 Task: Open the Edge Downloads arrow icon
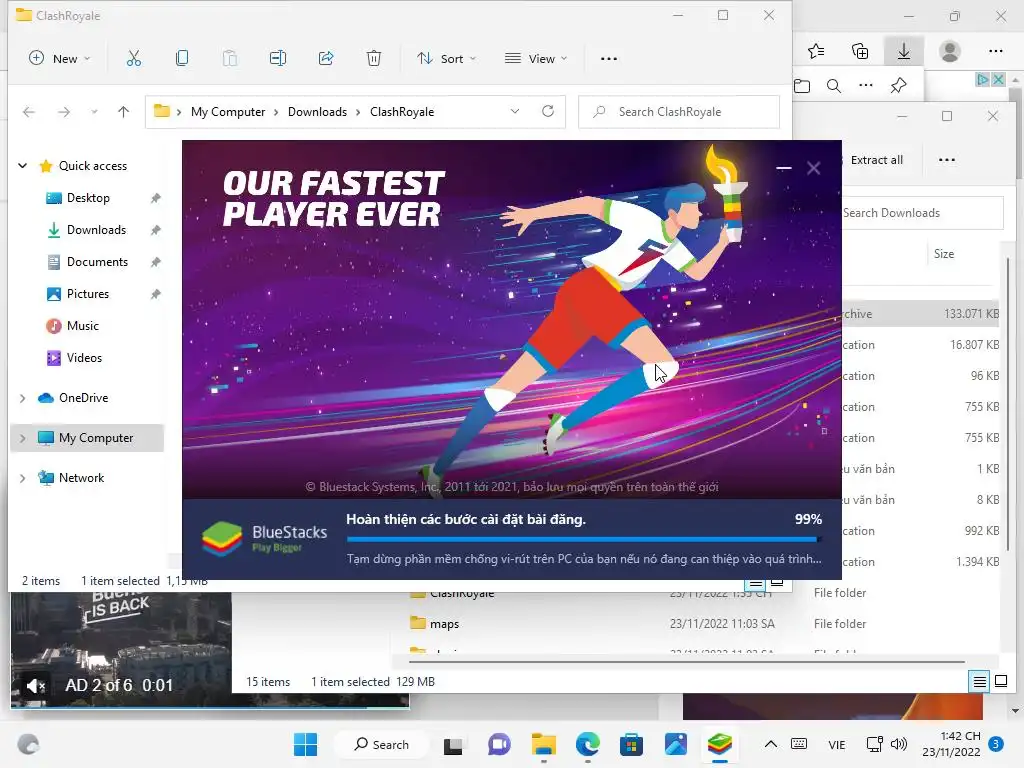(x=904, y=51)
